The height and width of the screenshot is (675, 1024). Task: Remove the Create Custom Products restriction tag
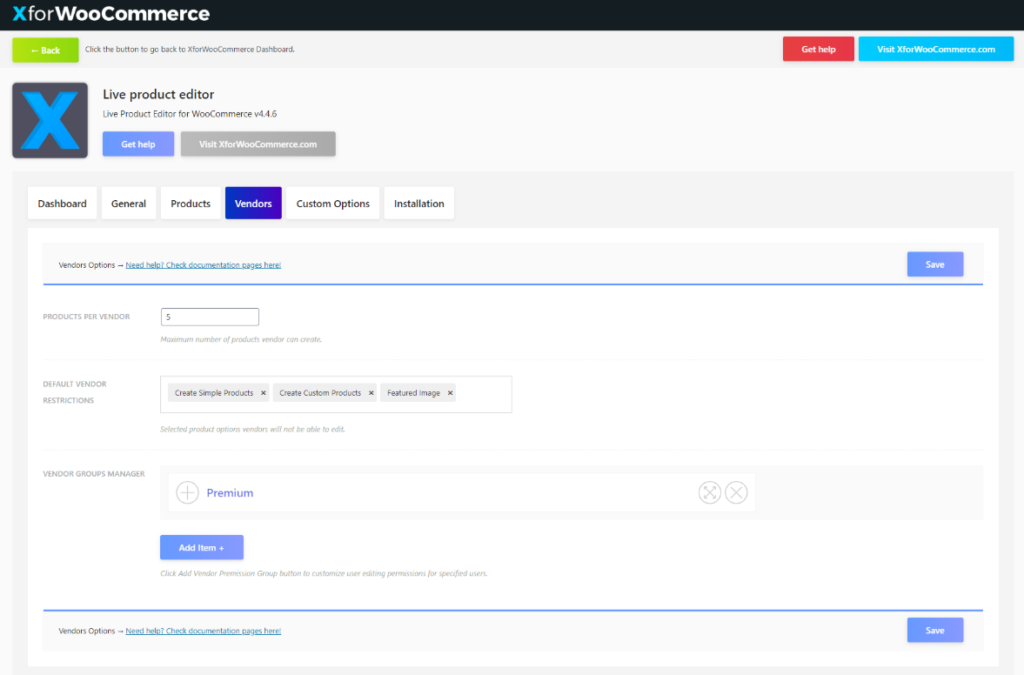pos(371,393)
